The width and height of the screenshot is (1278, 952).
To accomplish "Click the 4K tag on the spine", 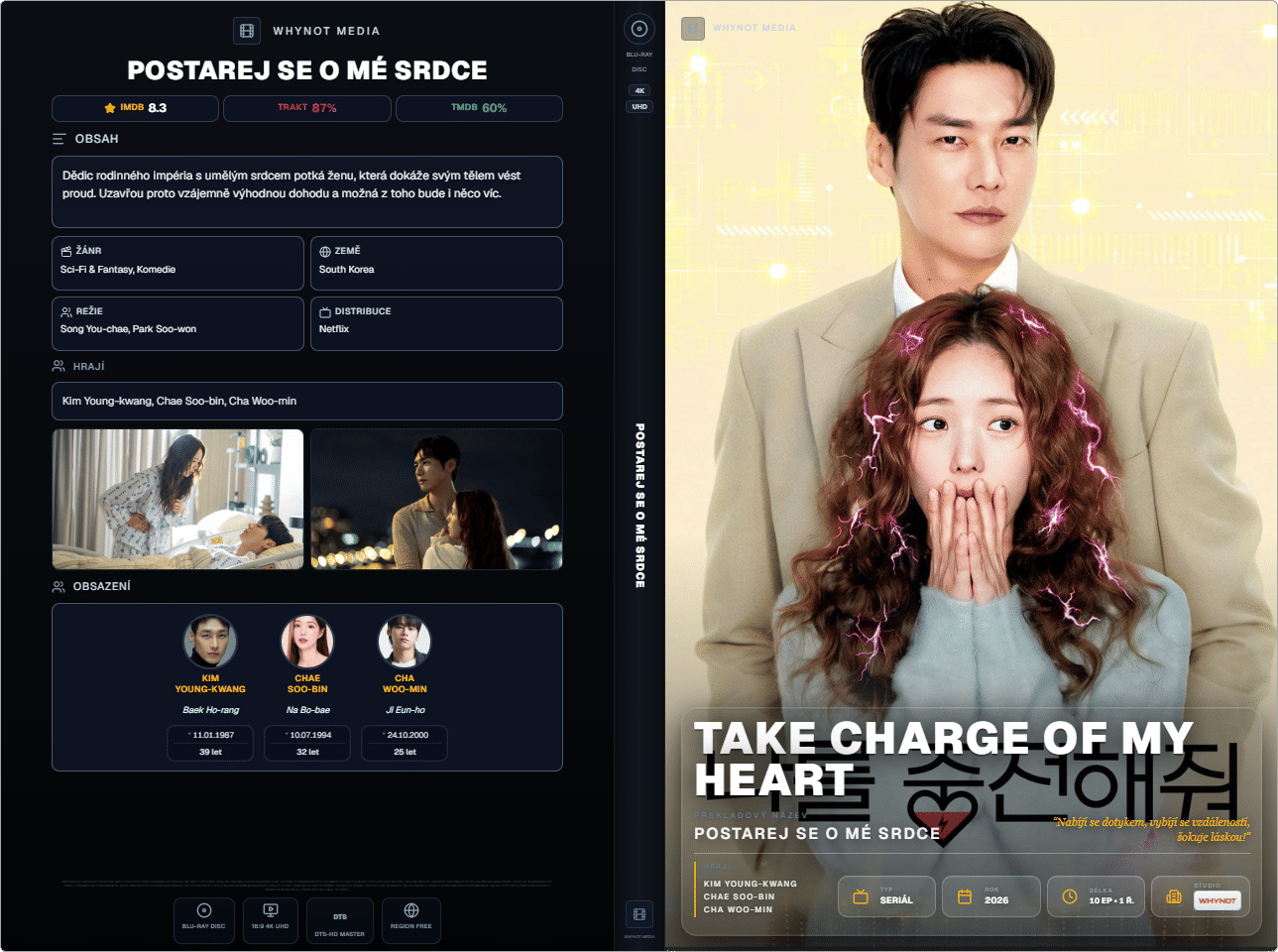I will 639,90.
